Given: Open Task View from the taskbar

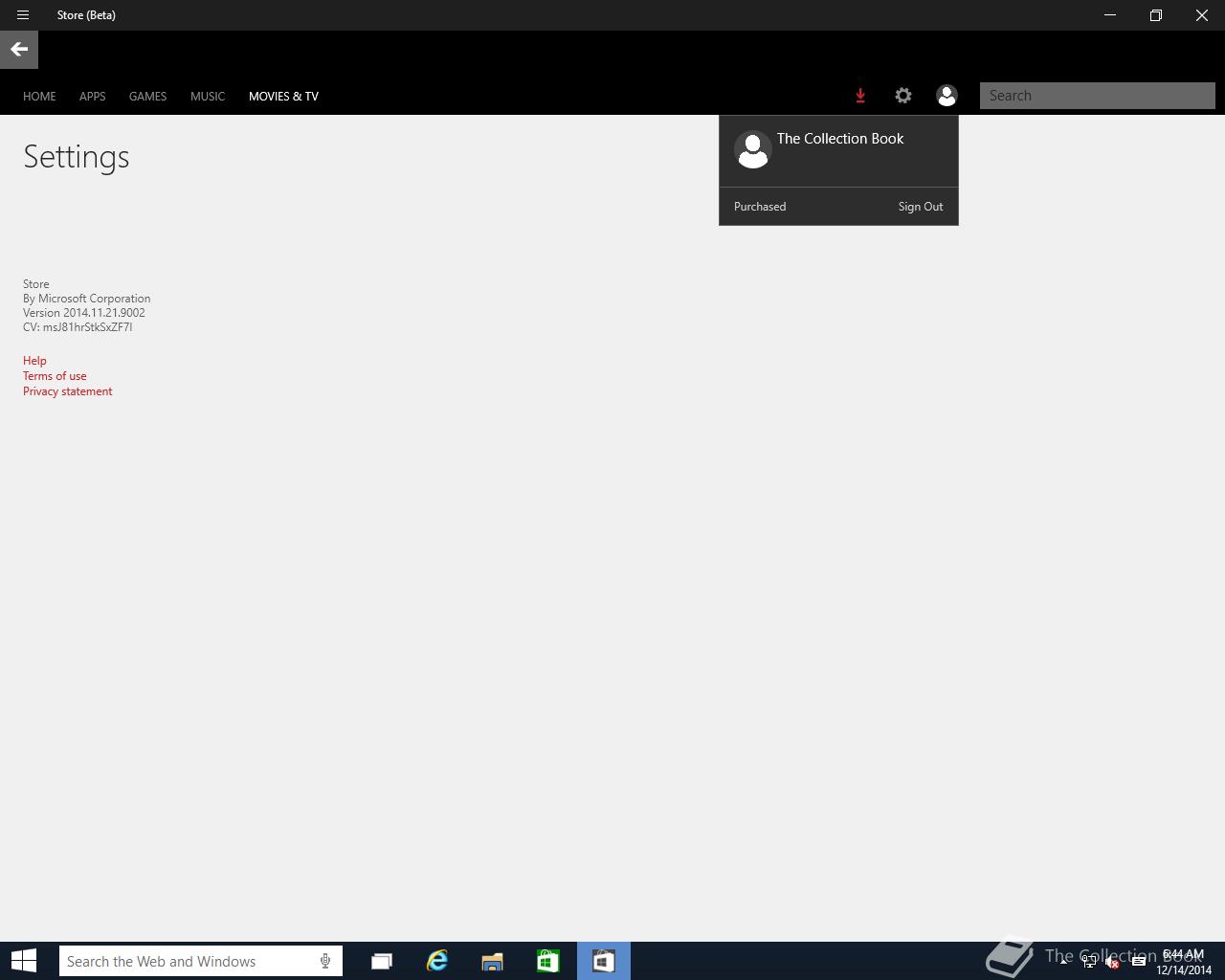Looking at the screenshot, I should pyautogui.click(x=382, y=961).
